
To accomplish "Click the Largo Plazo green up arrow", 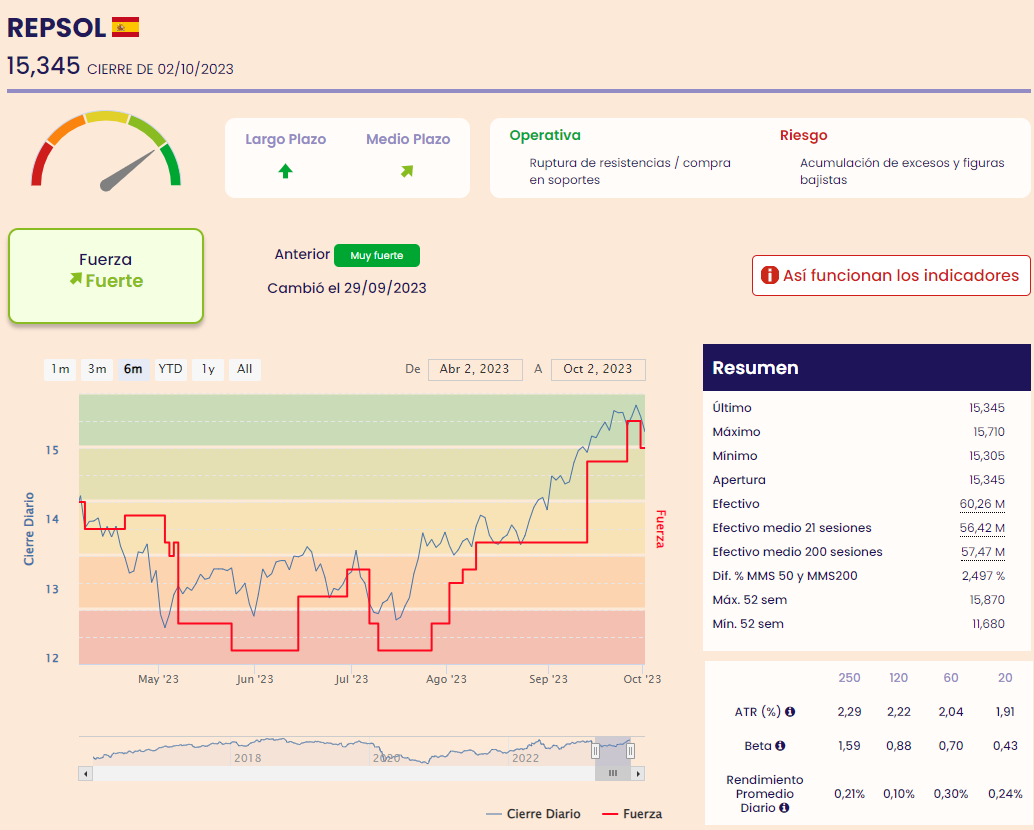I will click(x=285, y=171).
